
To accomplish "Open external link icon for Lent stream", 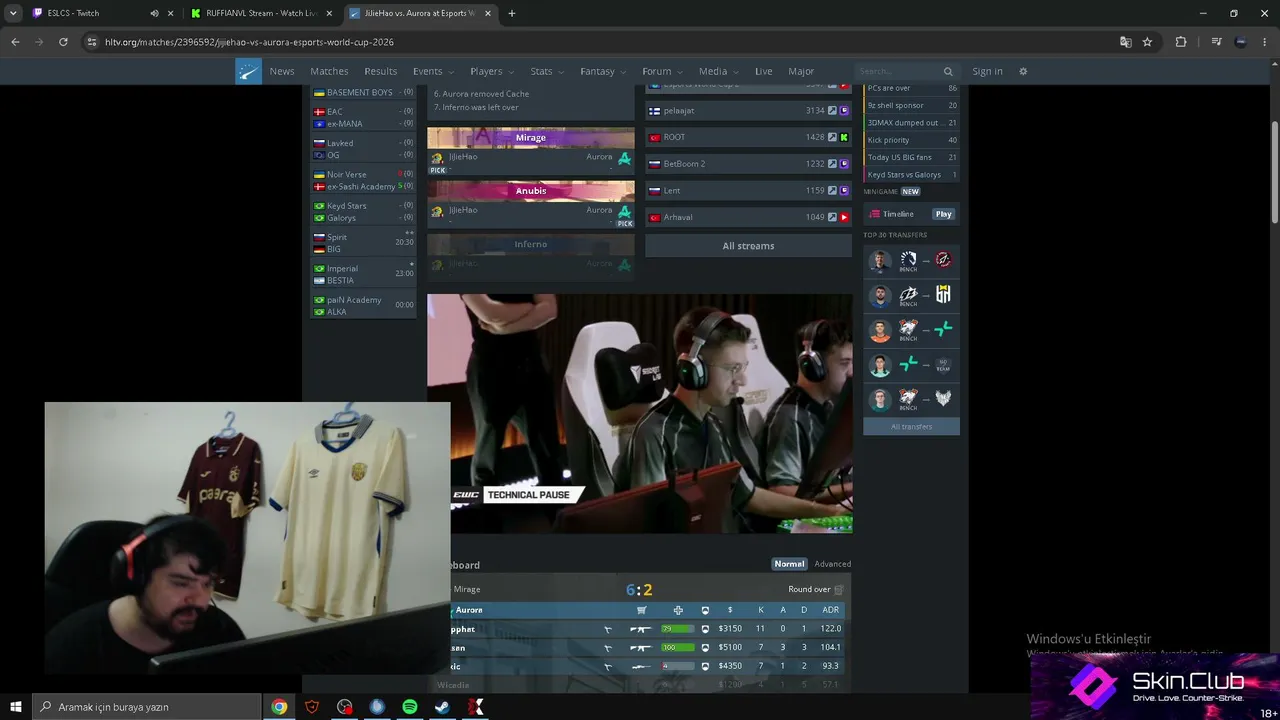I will [x=832, y=191].
